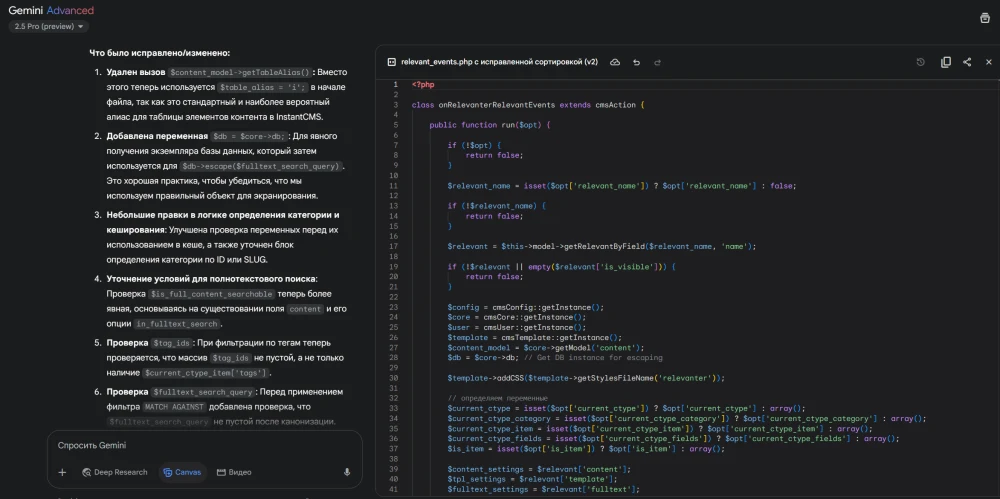Screen dimensions: 1000x499
Task: Click line number 28 in code gutter
Action: (x=393, y=357)
